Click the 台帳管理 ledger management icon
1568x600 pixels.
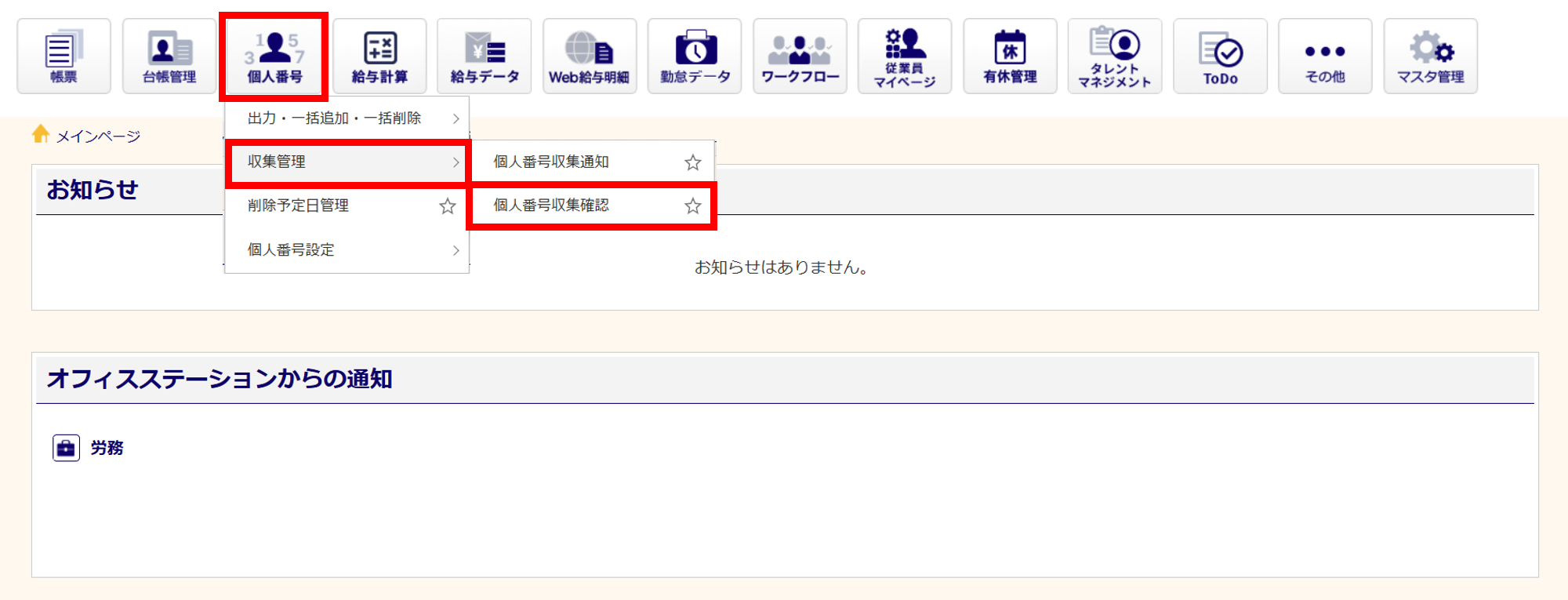(x=169, y=56)
